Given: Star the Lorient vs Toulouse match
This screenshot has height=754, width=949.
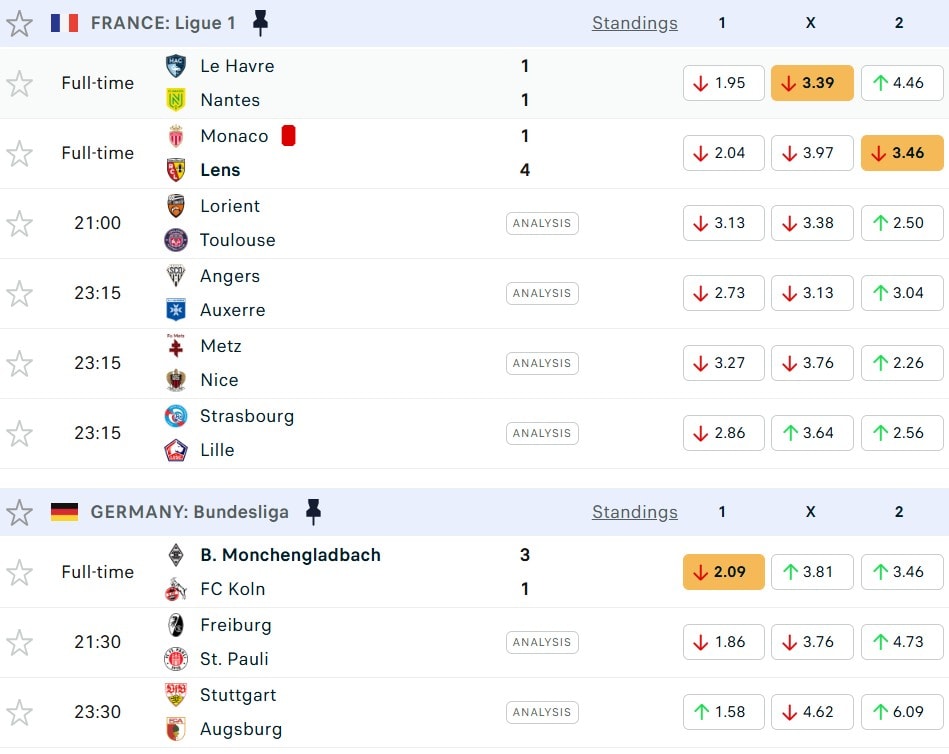Looking at the screenshot, I should tap(20, 223).
